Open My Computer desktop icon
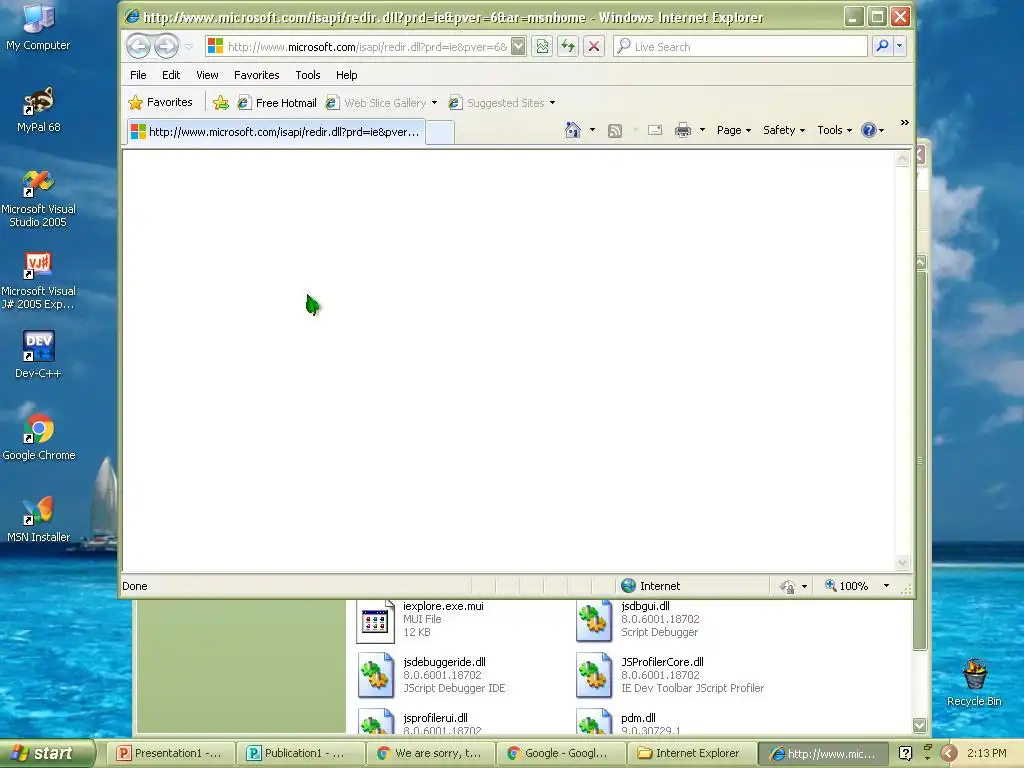Screen dimensions: 1024x768 click(x=38, y=27)
